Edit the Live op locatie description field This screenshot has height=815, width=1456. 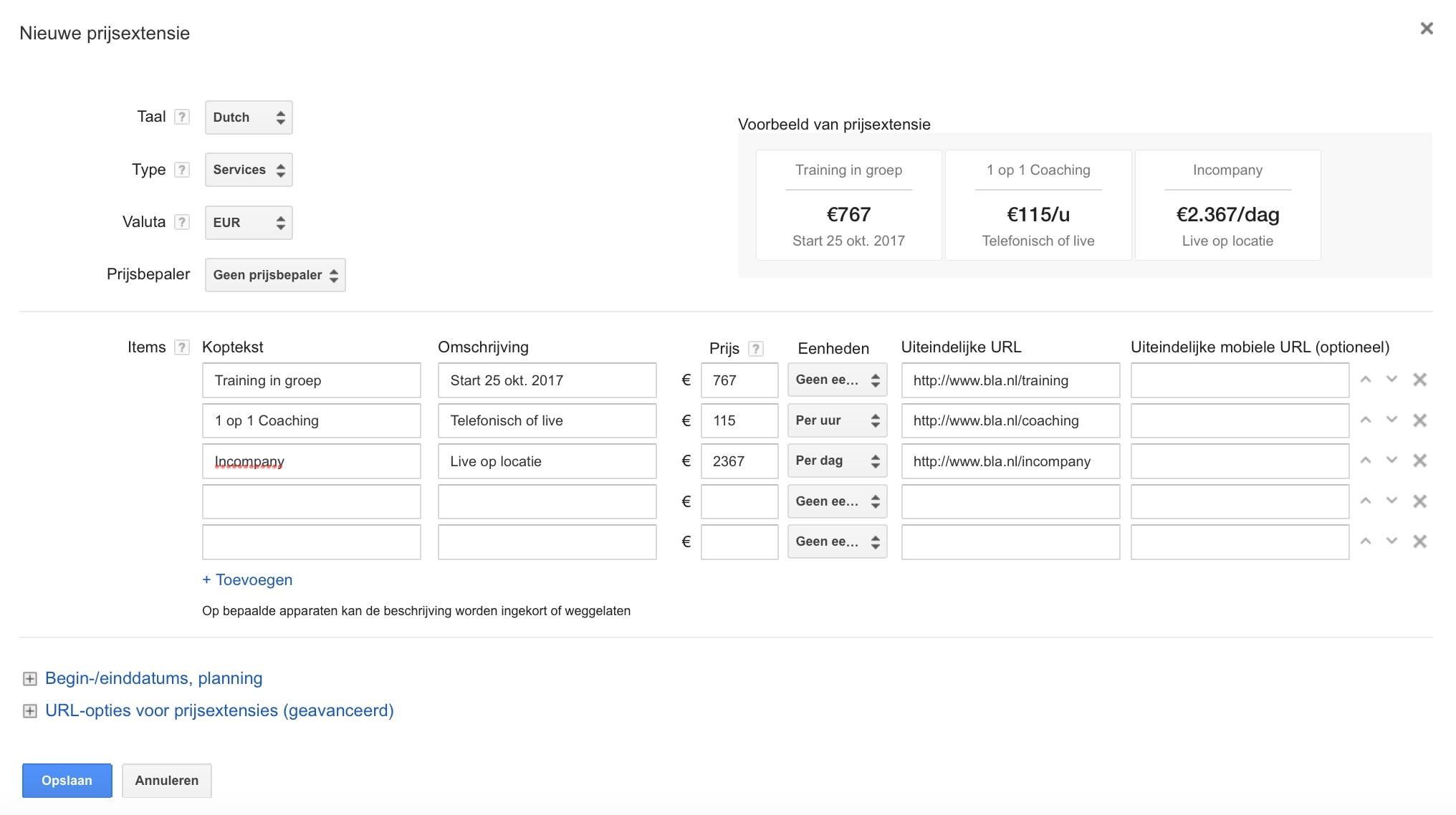coord(547,461)
